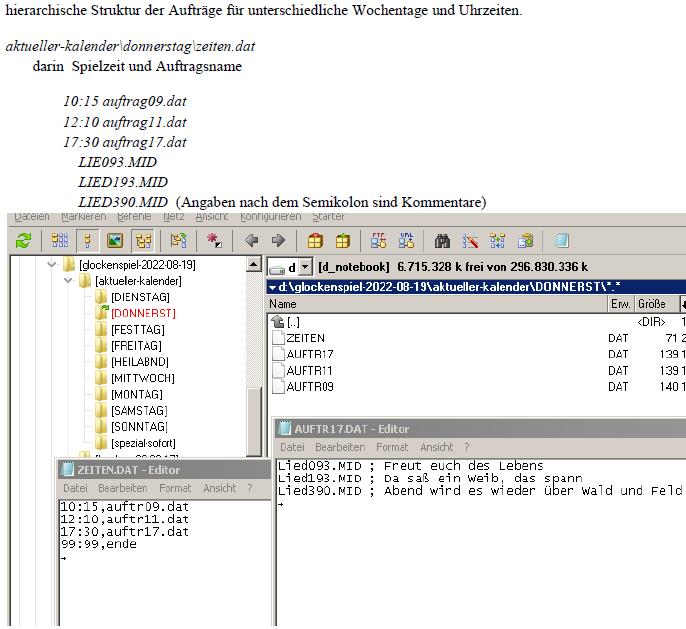This screenshot has width=686, height=629.
Task: Open the multi-rename tool icon
Action: click(470, 241)
